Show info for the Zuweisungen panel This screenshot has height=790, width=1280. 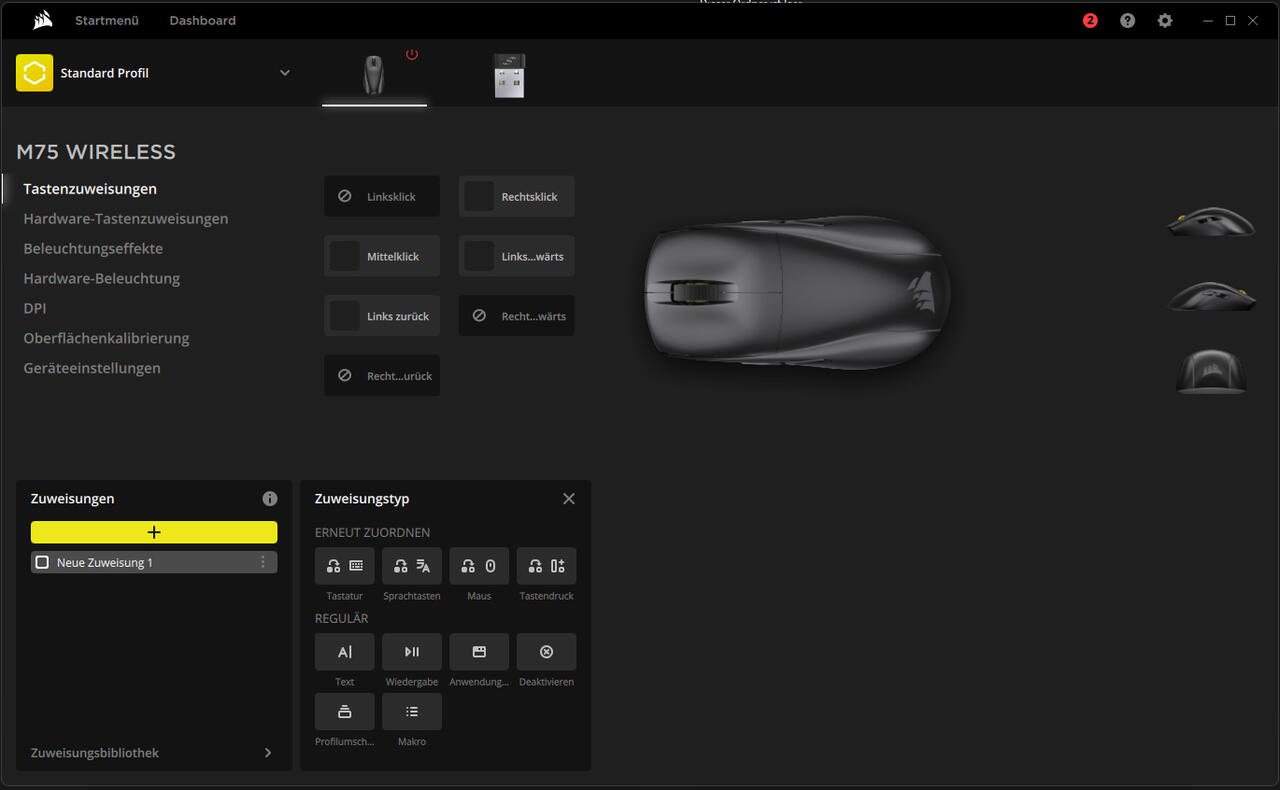coord(270,498)
